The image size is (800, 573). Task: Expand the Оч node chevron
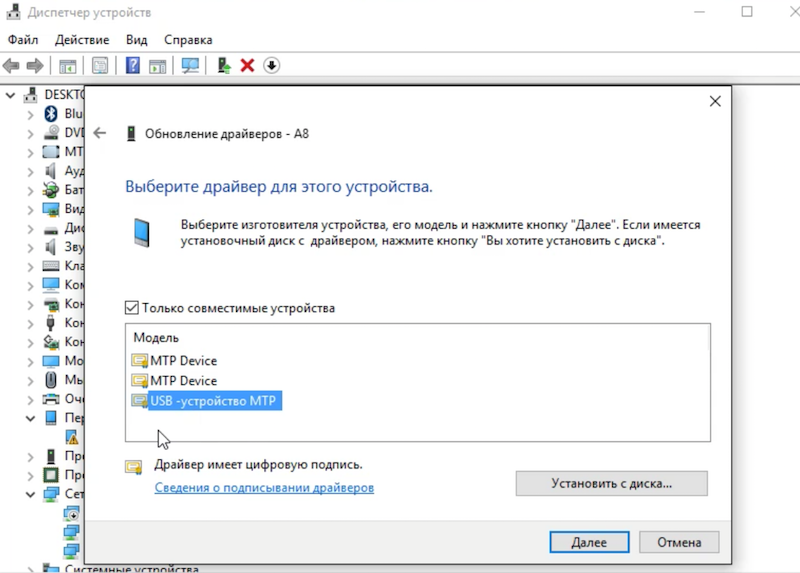[x=30, y=400]
